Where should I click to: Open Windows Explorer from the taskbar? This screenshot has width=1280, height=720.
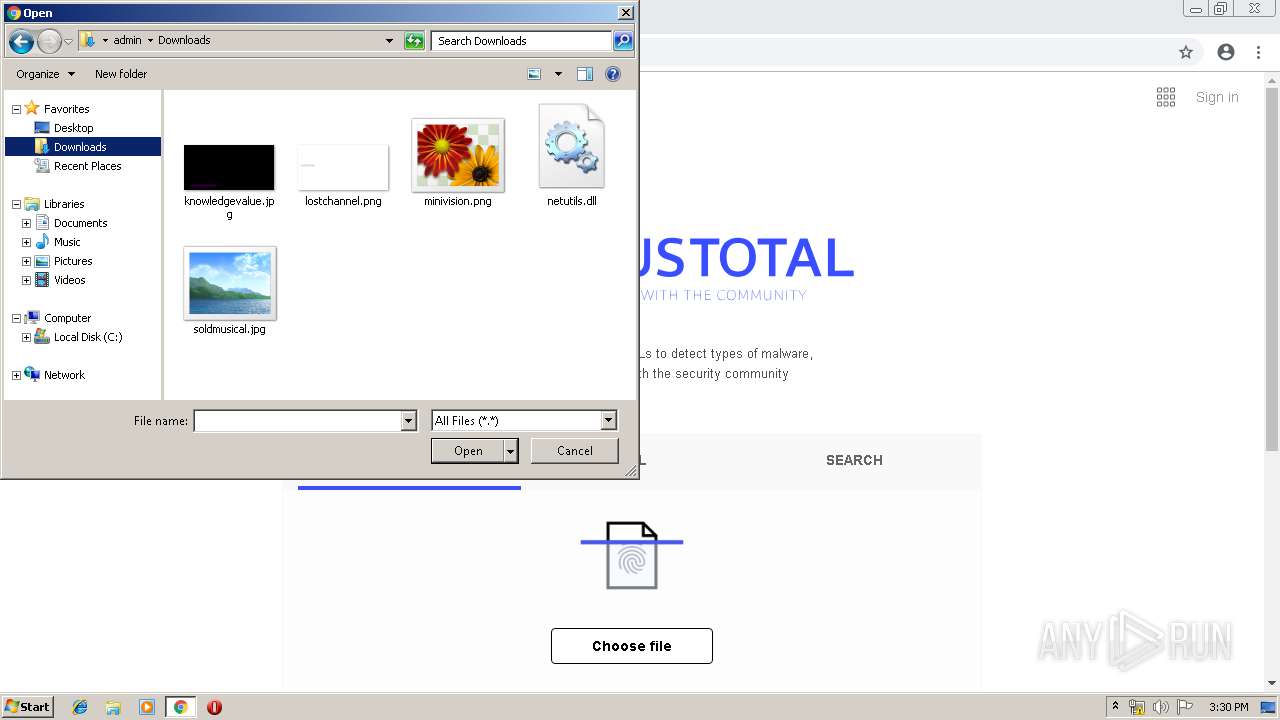click(x=113, y=707)
